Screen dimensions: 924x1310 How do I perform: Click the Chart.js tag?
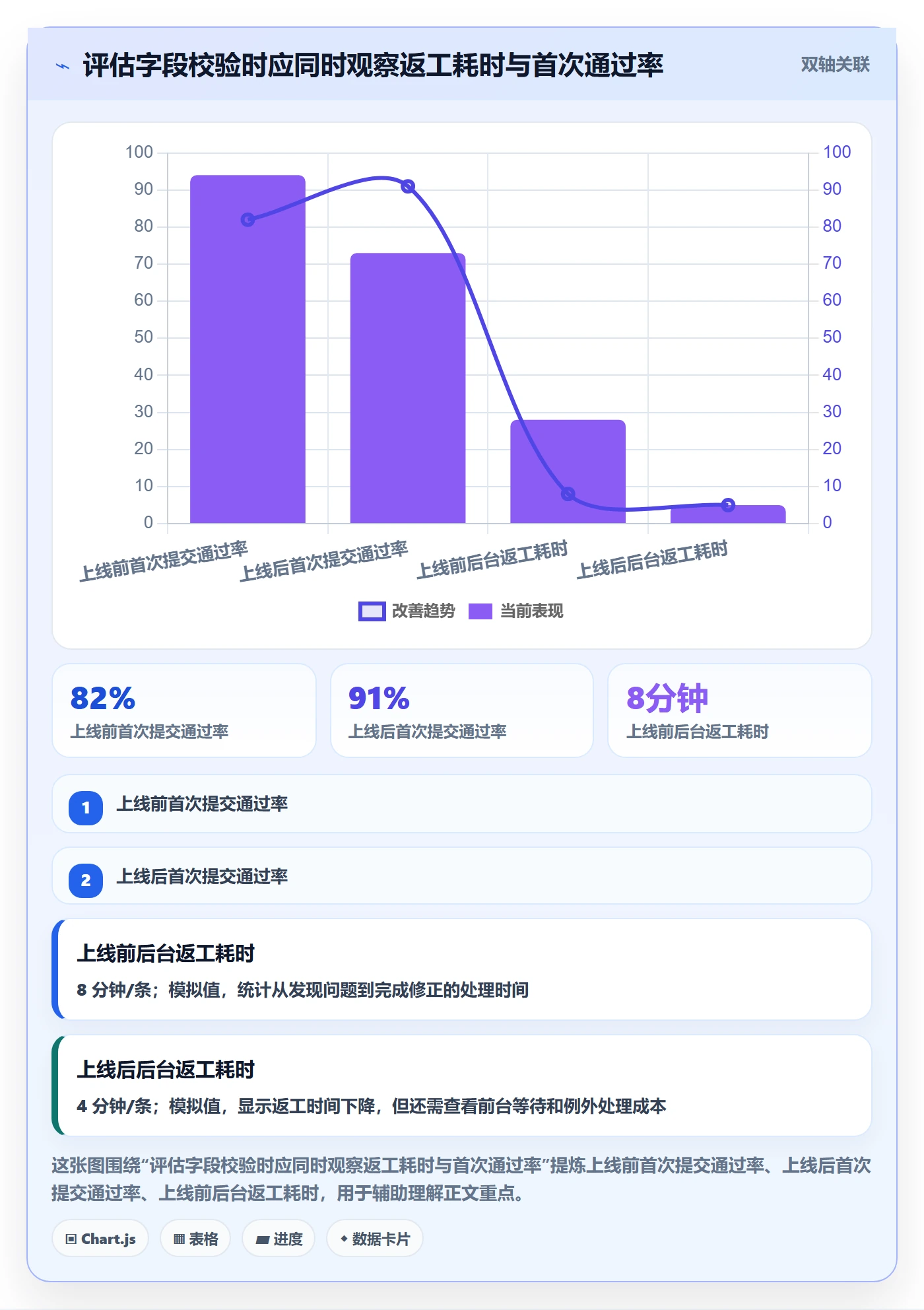100,1239
